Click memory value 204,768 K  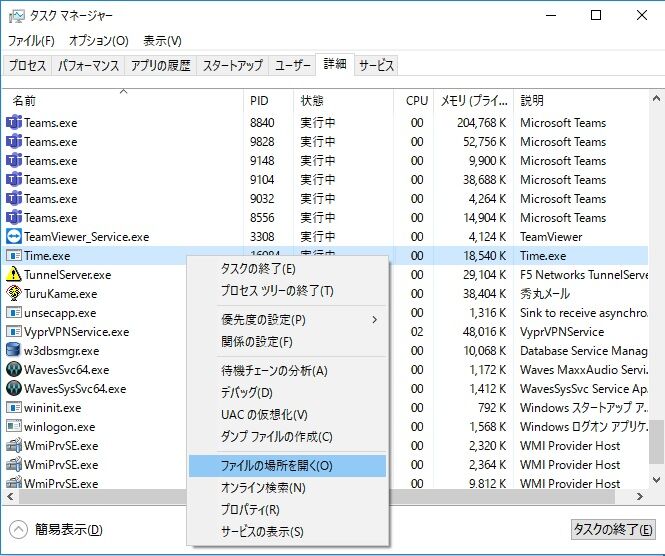pos(481,123)
